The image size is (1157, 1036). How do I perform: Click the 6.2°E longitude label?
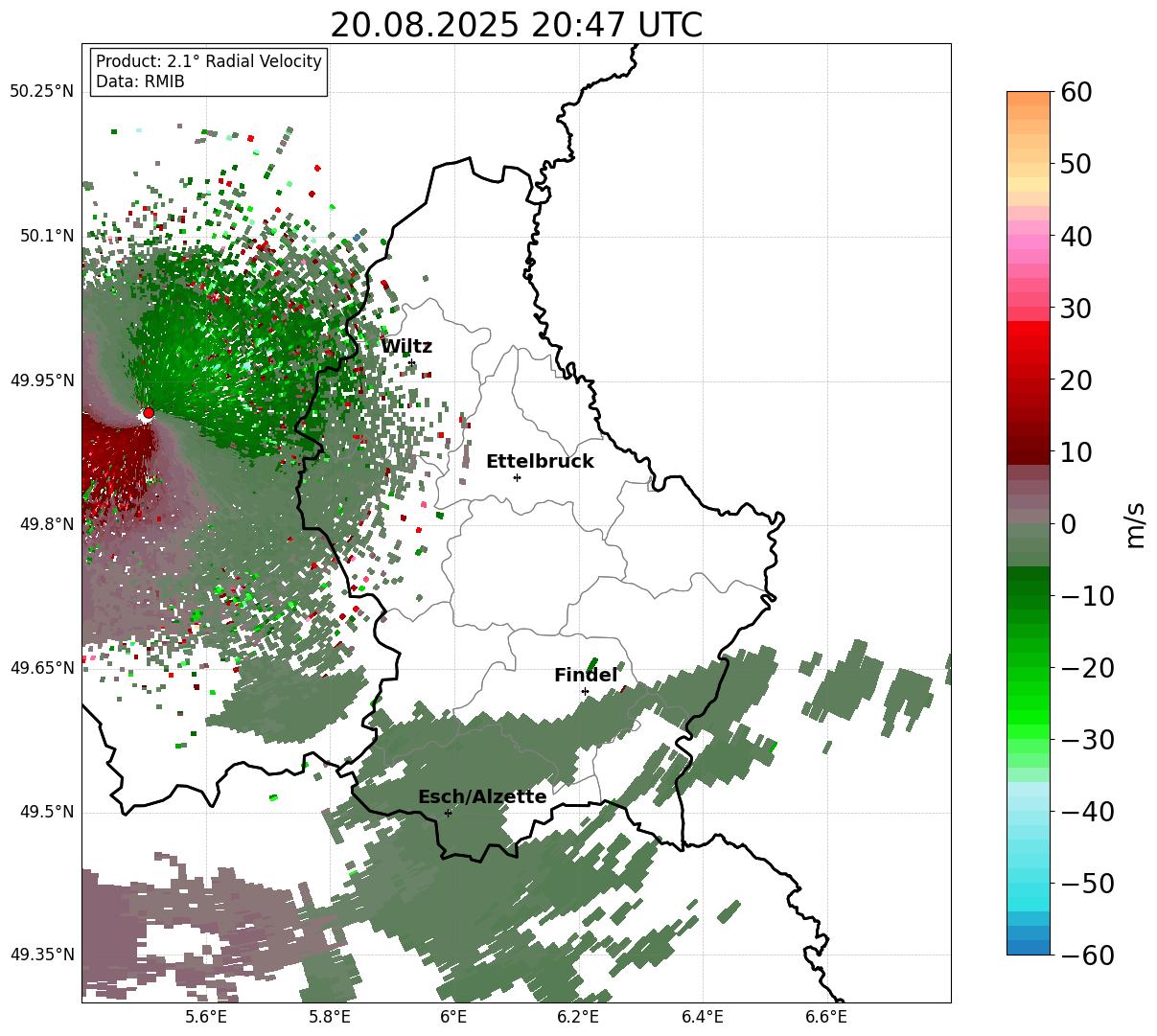(x=578, y=1017)
